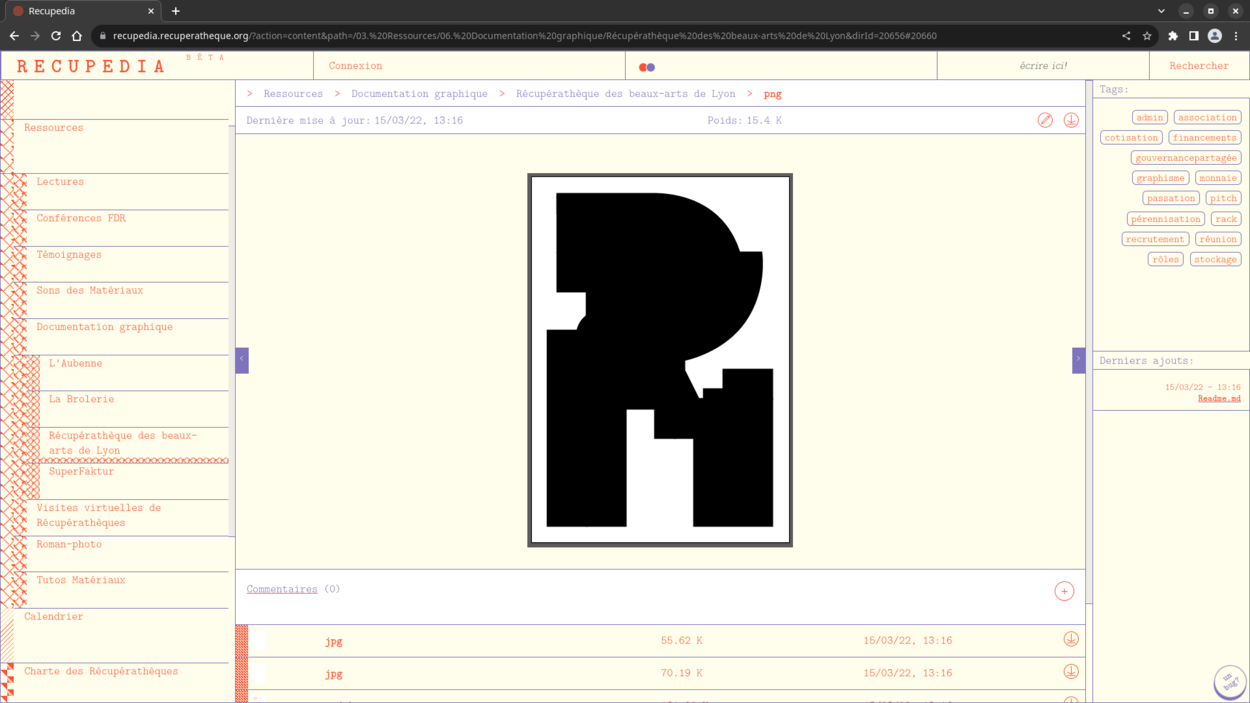Screen dimensions: 1250x703
Task: Go to previous image with left arrow
Action: pos(242,360)
